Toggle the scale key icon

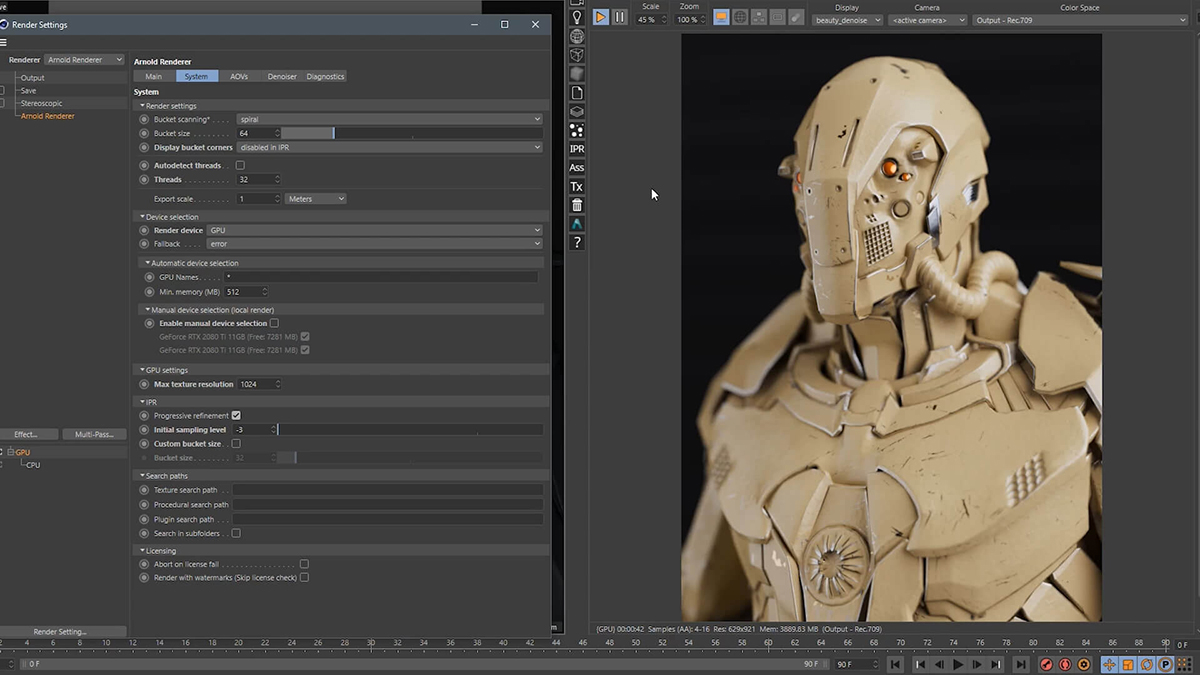(1128, 664)
